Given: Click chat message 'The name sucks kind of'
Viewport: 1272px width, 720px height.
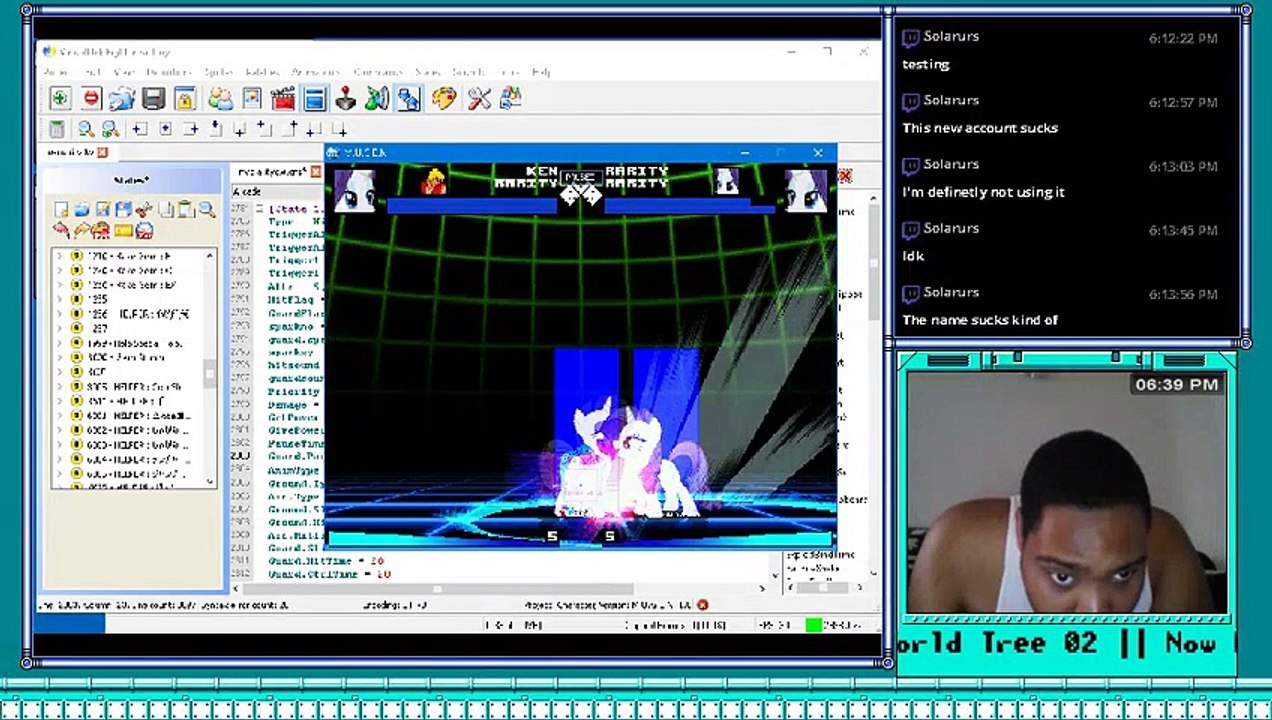Looking at the screenshot, I should pos(980,320).
